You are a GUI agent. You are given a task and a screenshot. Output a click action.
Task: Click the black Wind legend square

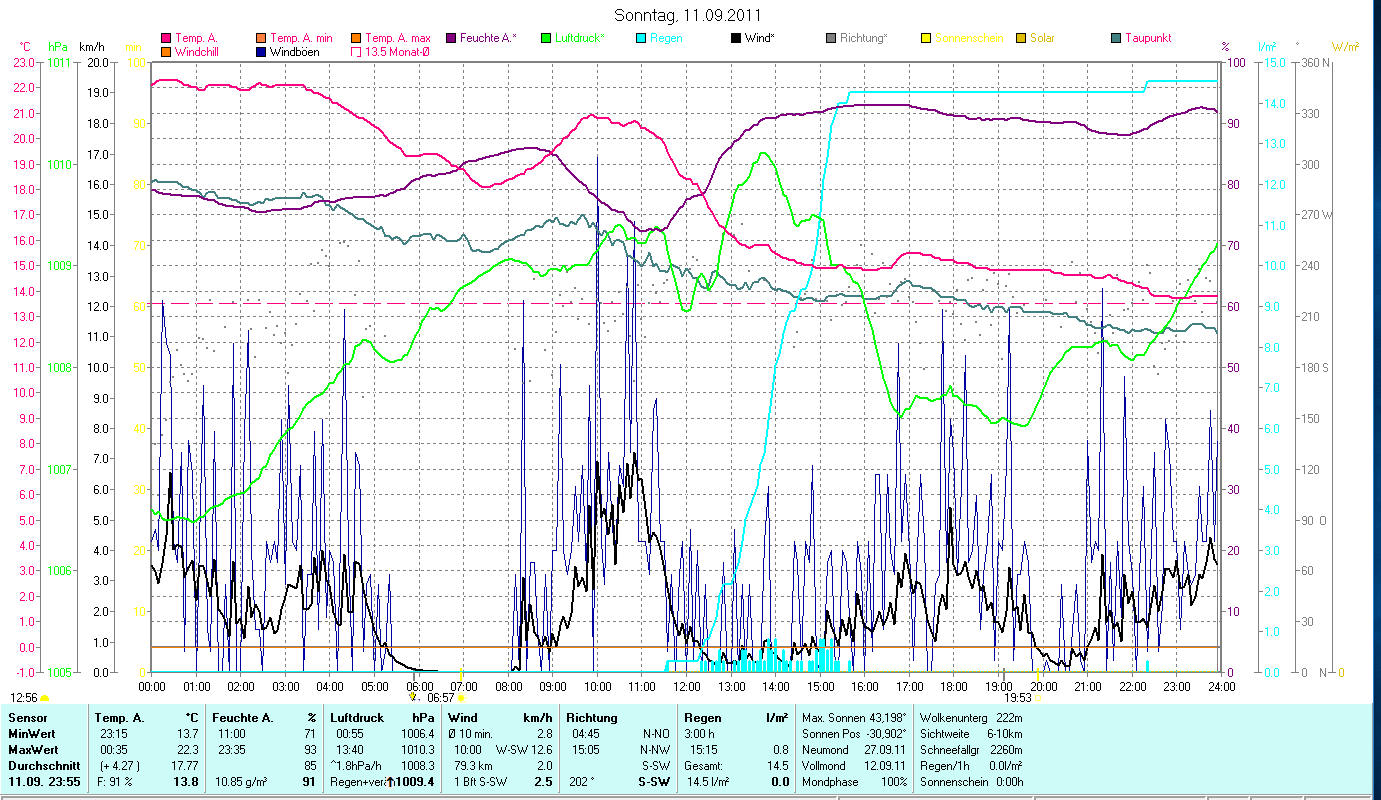[736, 38]
